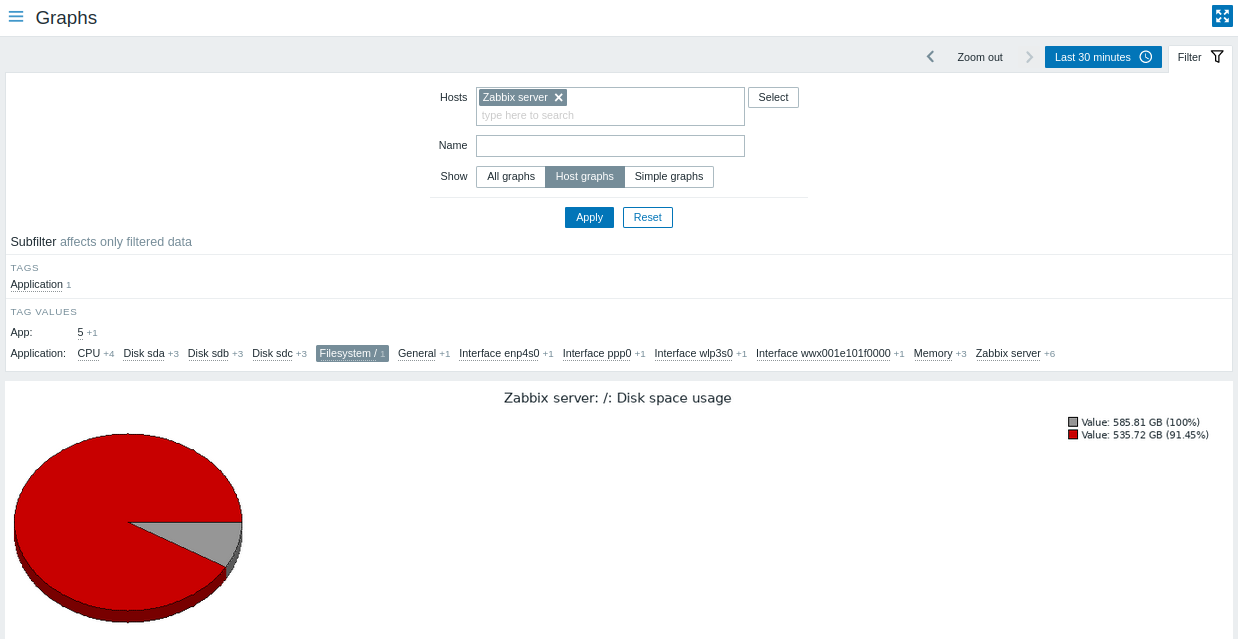Click the funnel filter icon

pyautogui.click(x=1217, y=57)
